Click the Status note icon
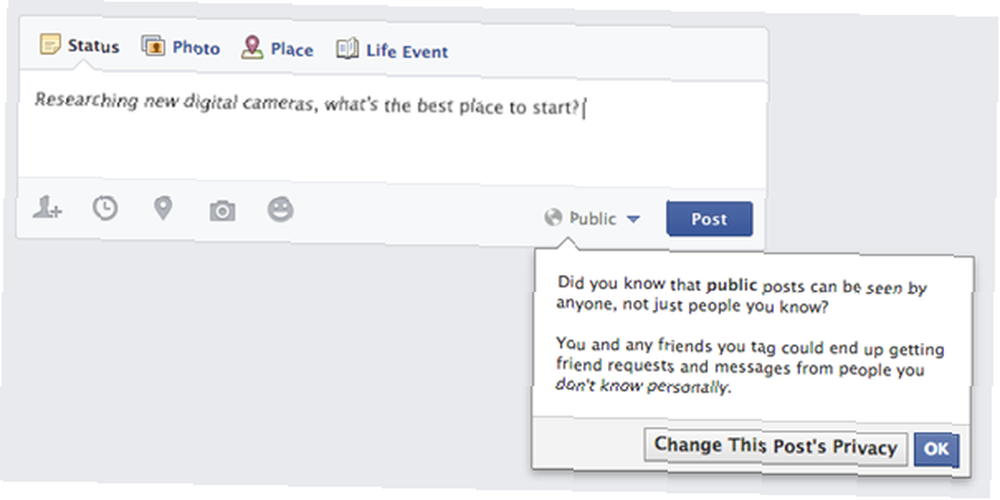 [50, 44]
